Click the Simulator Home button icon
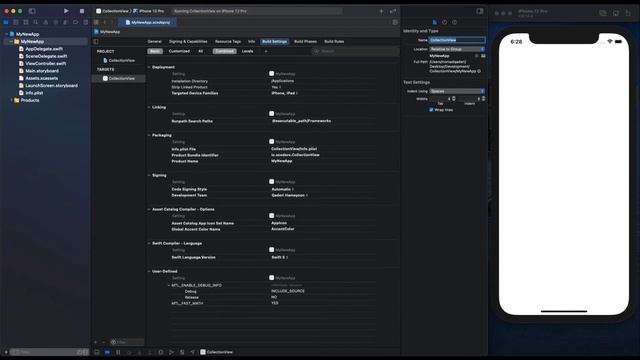The height and width of the screenshot is (360, 640). (616, 13)
